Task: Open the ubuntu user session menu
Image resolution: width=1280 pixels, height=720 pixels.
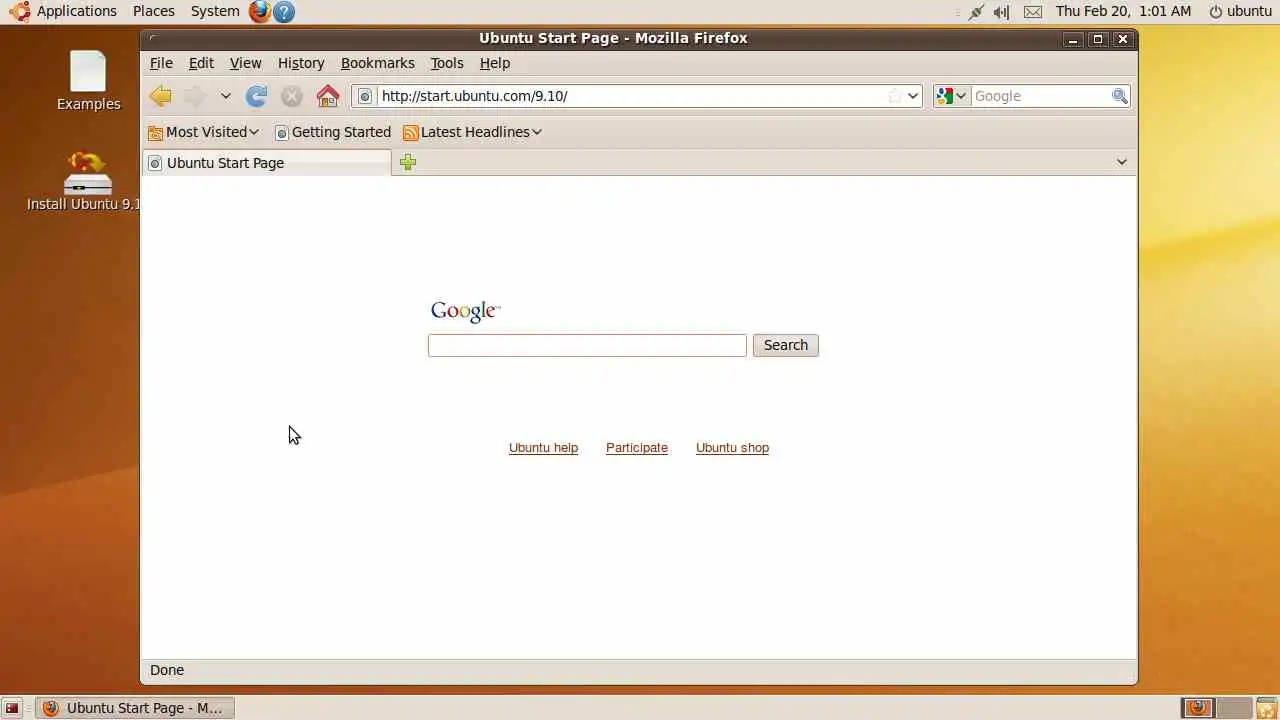Action: 1240,11
